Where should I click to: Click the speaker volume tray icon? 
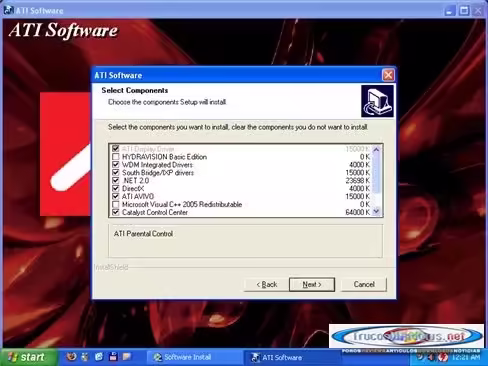(431, 357)
